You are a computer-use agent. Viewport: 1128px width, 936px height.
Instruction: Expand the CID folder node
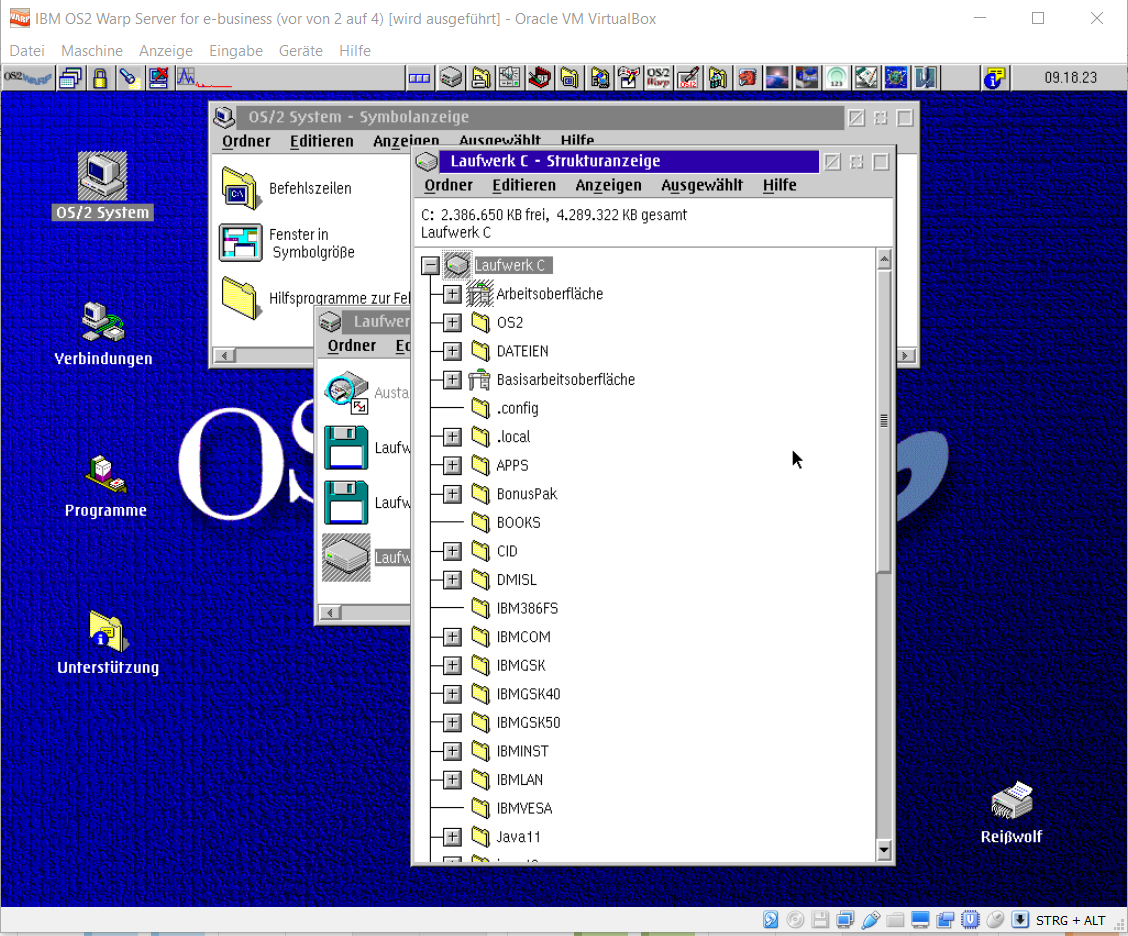click(x=452, y=551)
